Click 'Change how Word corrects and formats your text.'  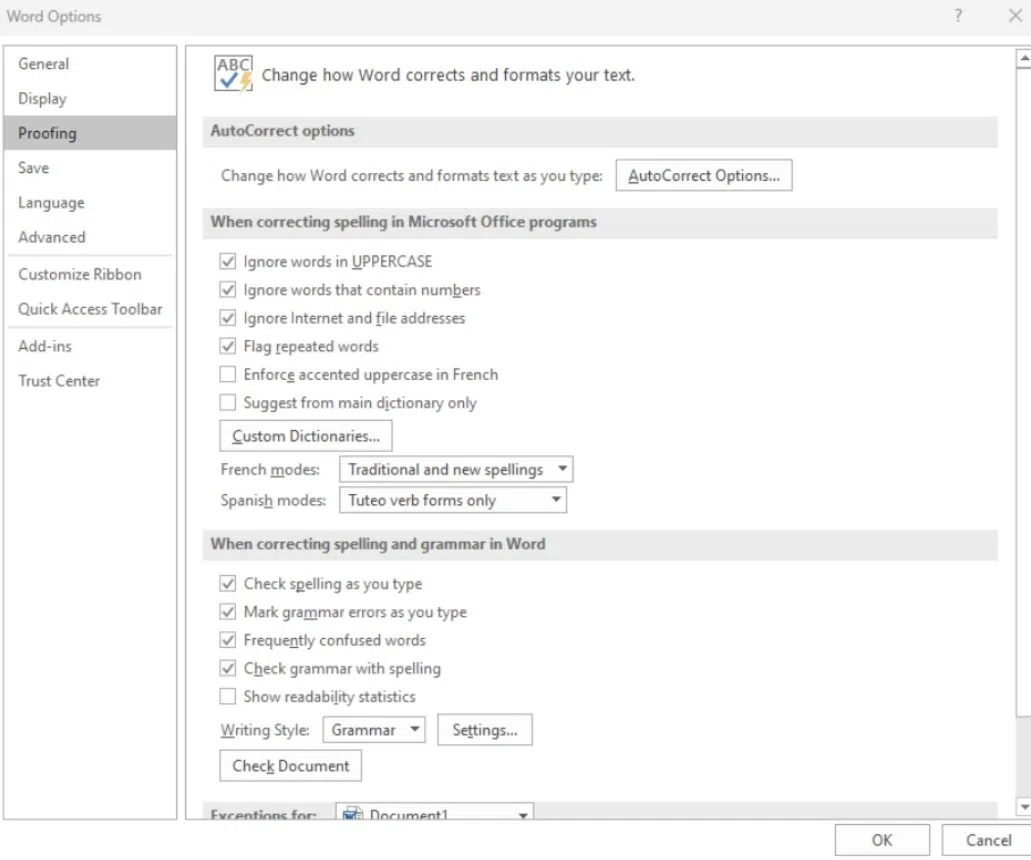(448, 76)
